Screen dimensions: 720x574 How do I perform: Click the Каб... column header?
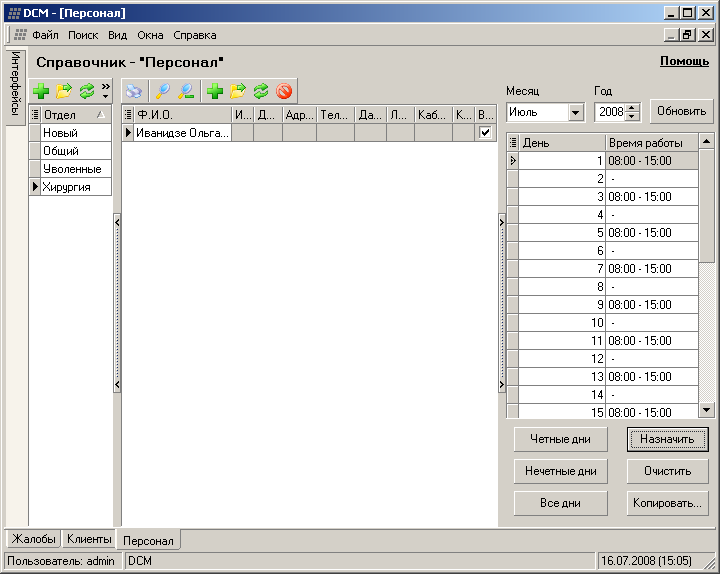(433, 114)
